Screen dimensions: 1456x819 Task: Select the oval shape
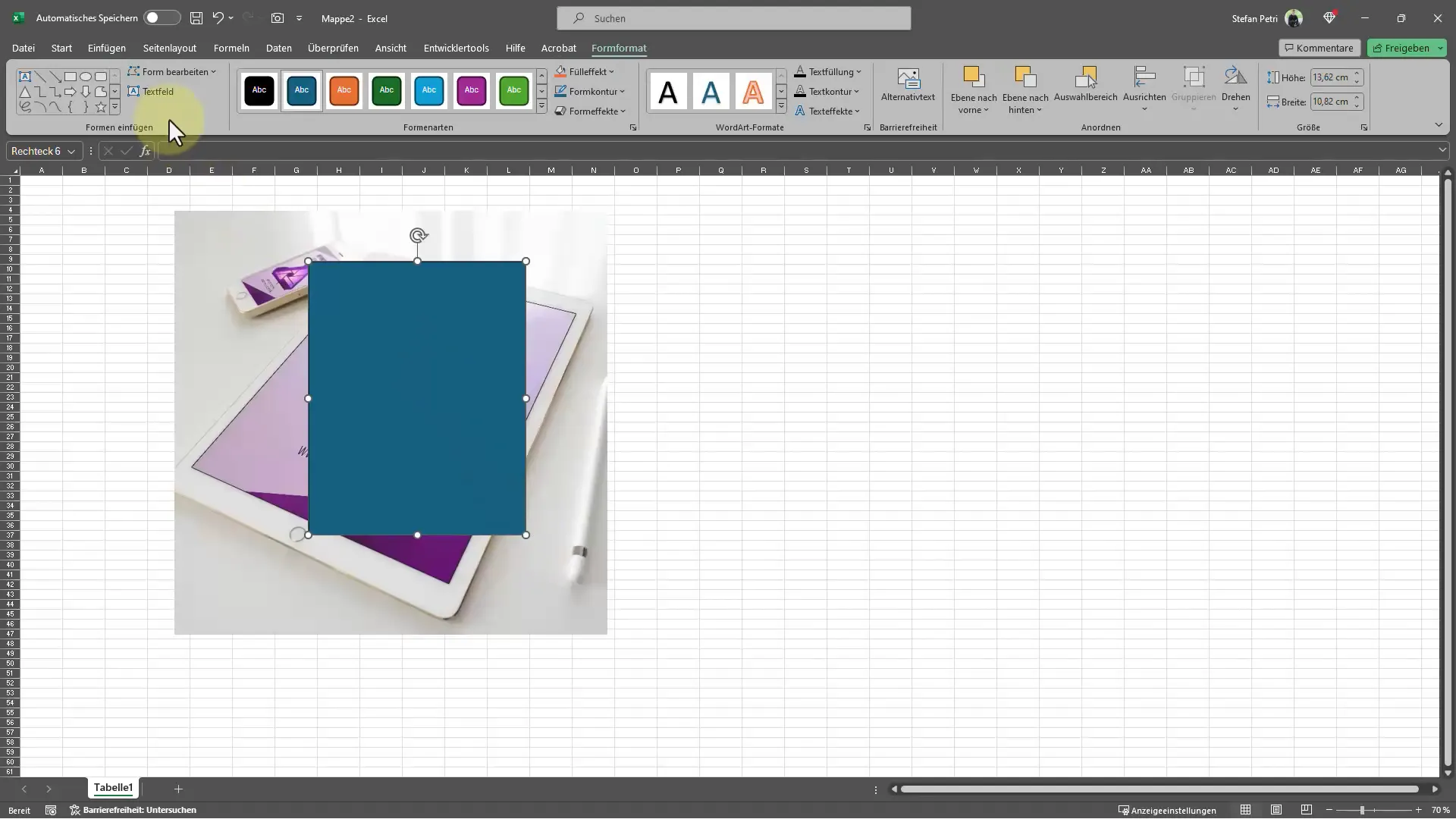coord(86,77)
